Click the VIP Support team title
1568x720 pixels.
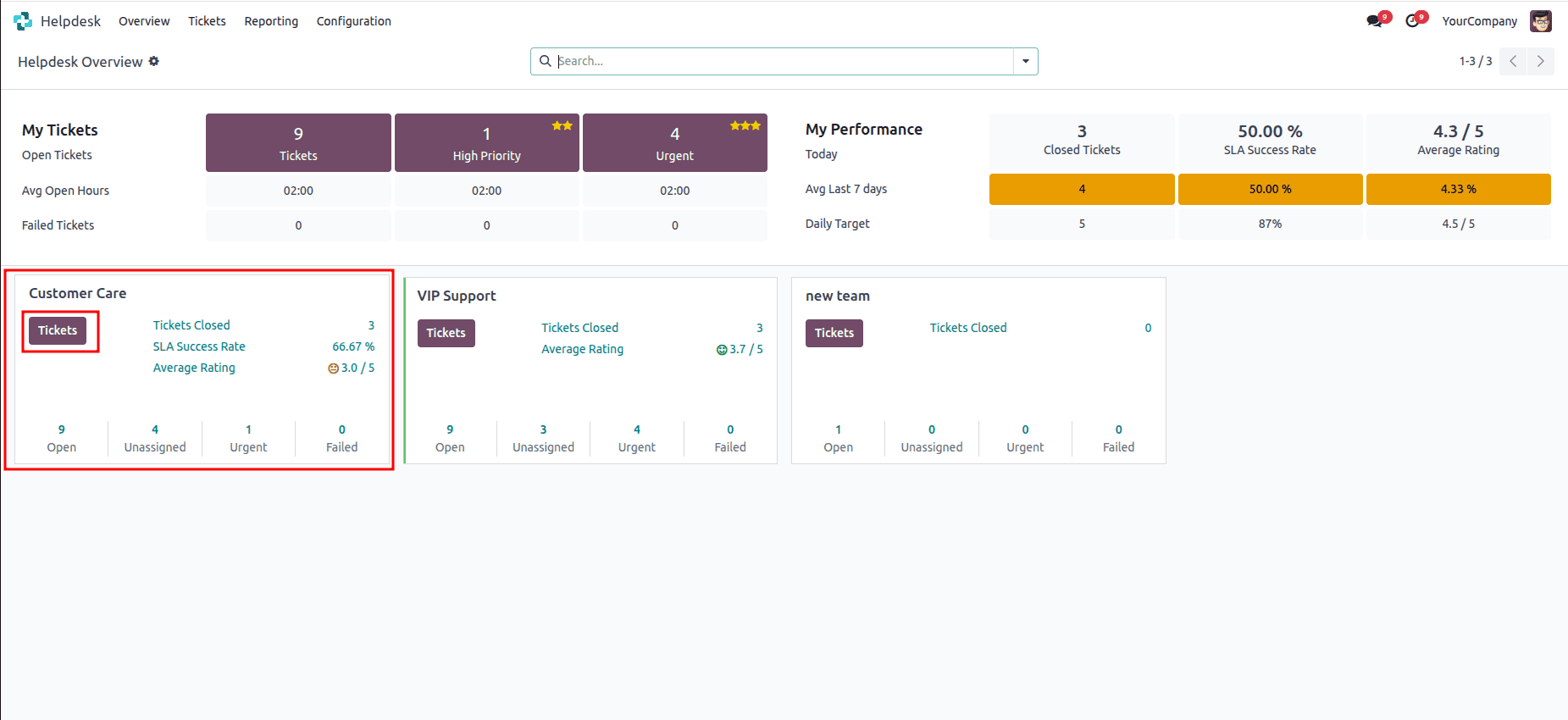(457, 296)
